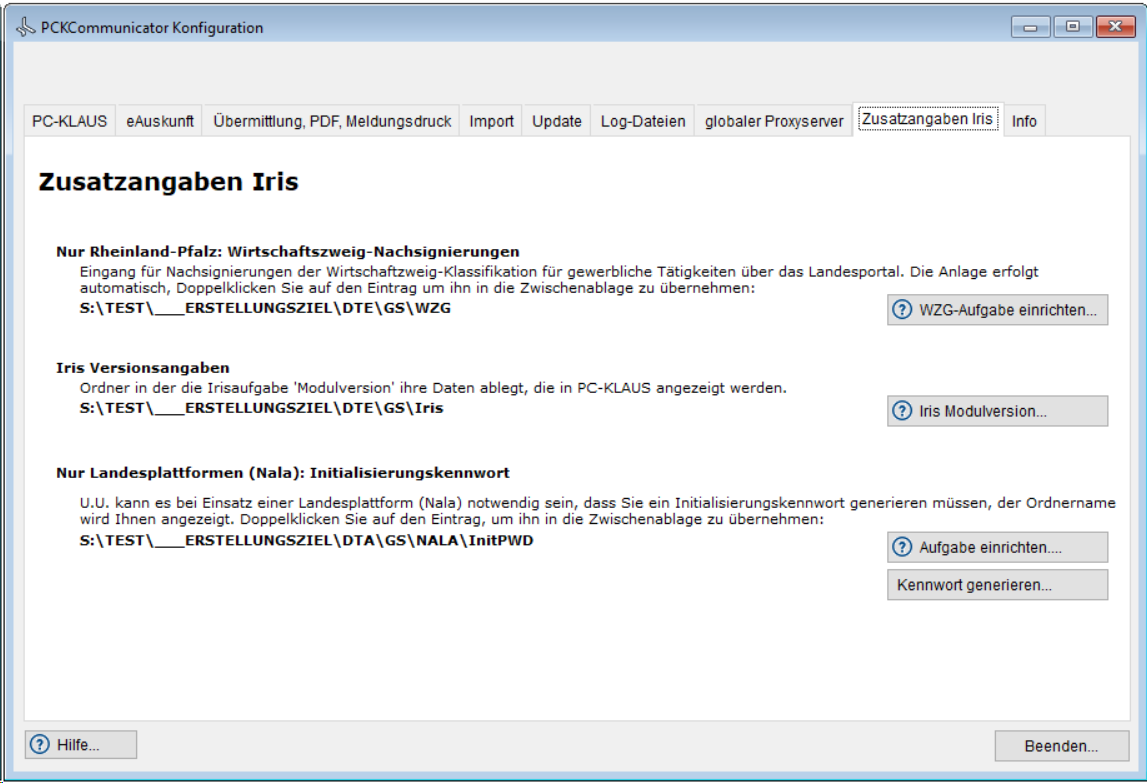Show the Log-Dateien tab
The image size is (1147, 783).
[643, 121]
